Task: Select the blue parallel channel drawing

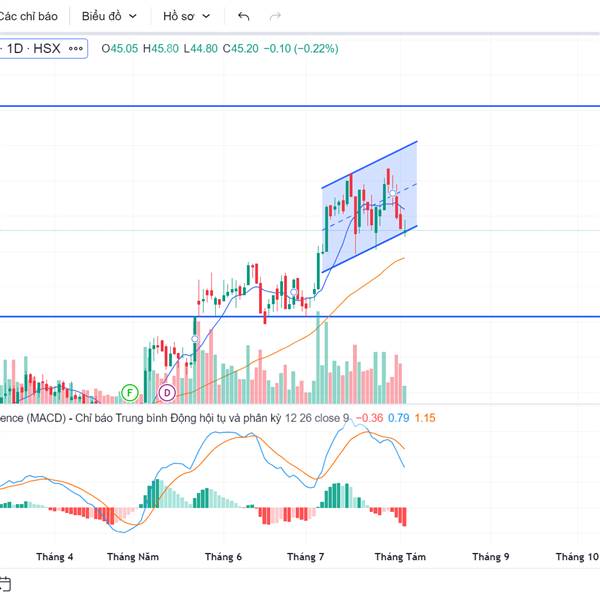Action: click(x=369, y=207)
